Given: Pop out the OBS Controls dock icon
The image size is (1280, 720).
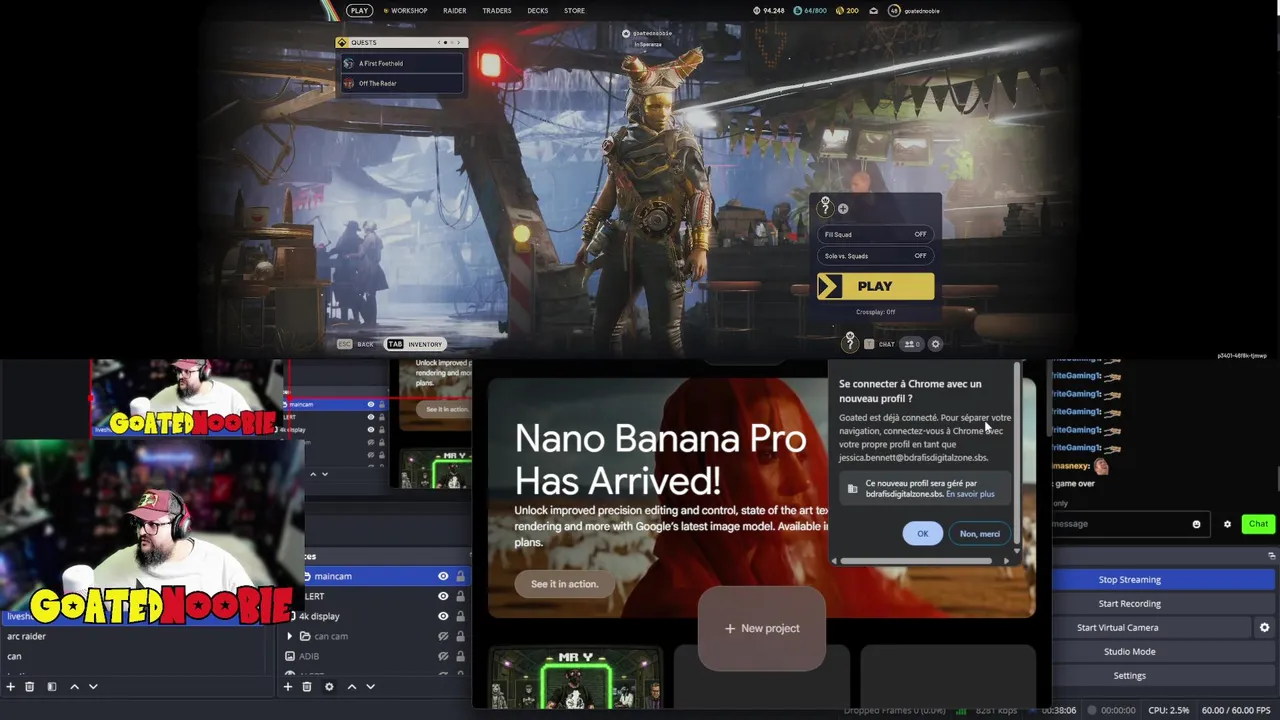Looking at the screenshot, I should click(x=1271, y=555).
